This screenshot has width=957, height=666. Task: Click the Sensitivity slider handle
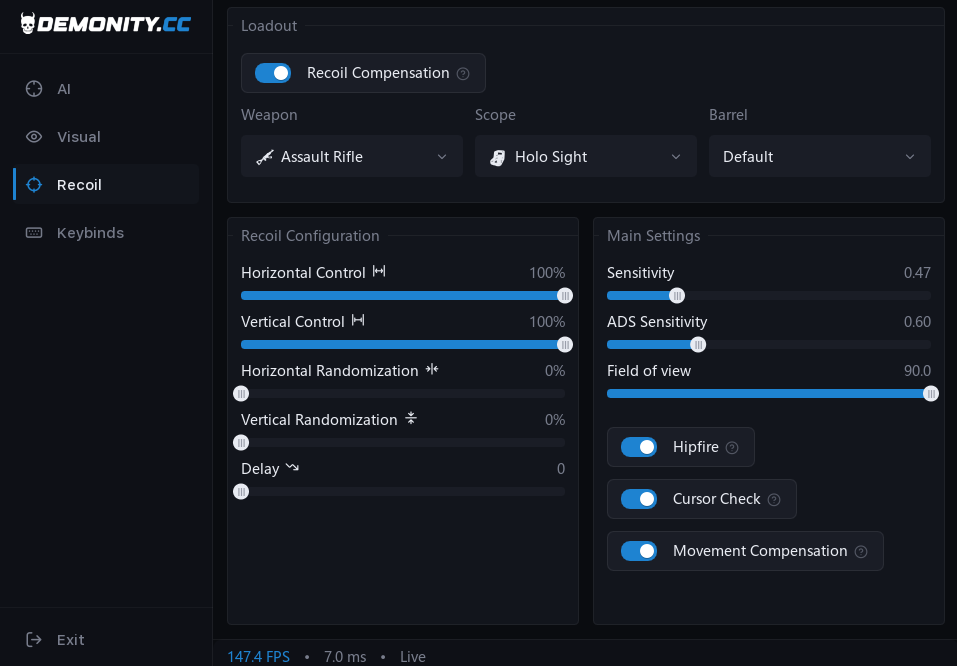(677, 295)
